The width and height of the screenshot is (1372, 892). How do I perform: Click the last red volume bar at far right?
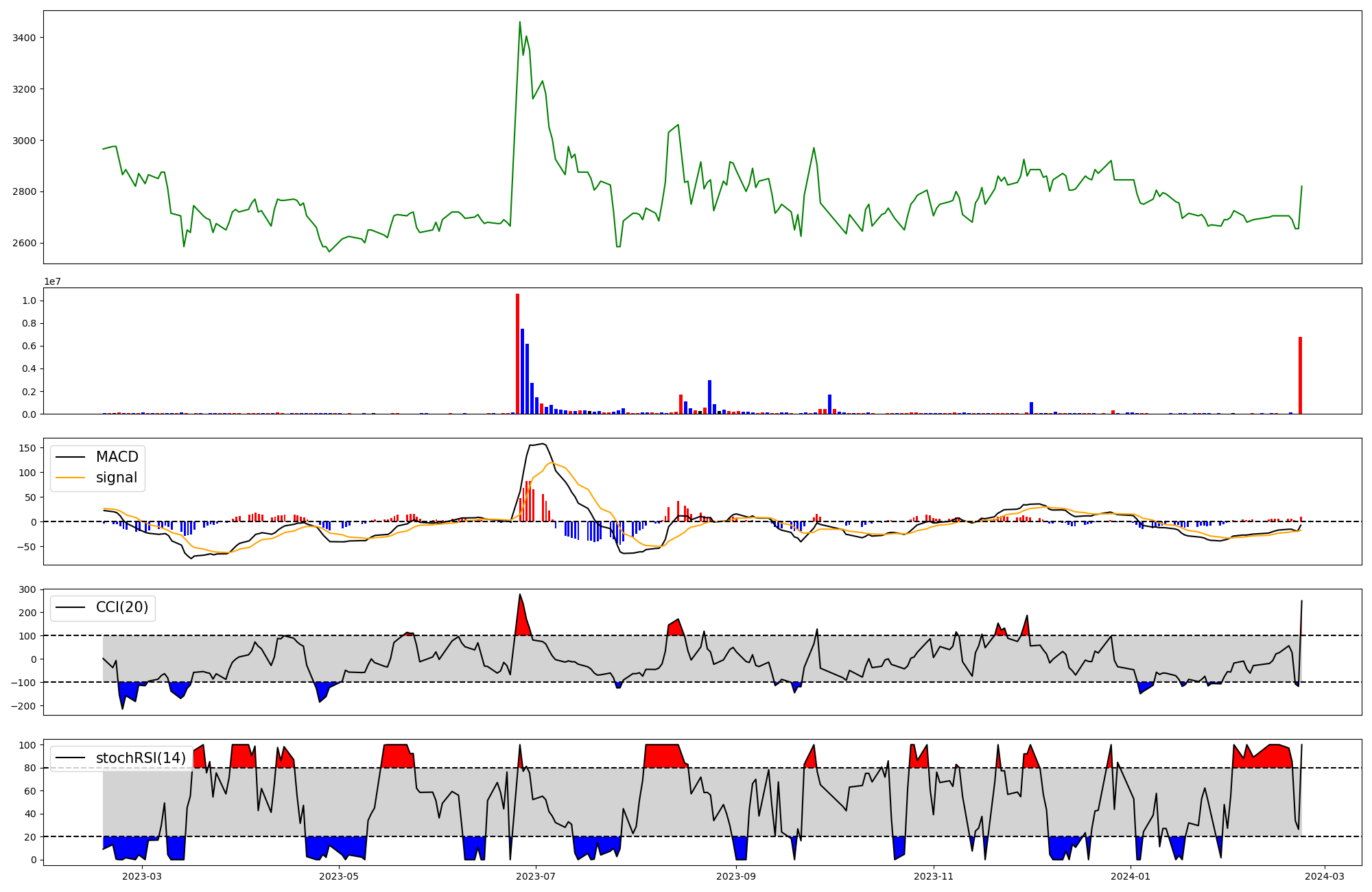(x=1300, y=375)
